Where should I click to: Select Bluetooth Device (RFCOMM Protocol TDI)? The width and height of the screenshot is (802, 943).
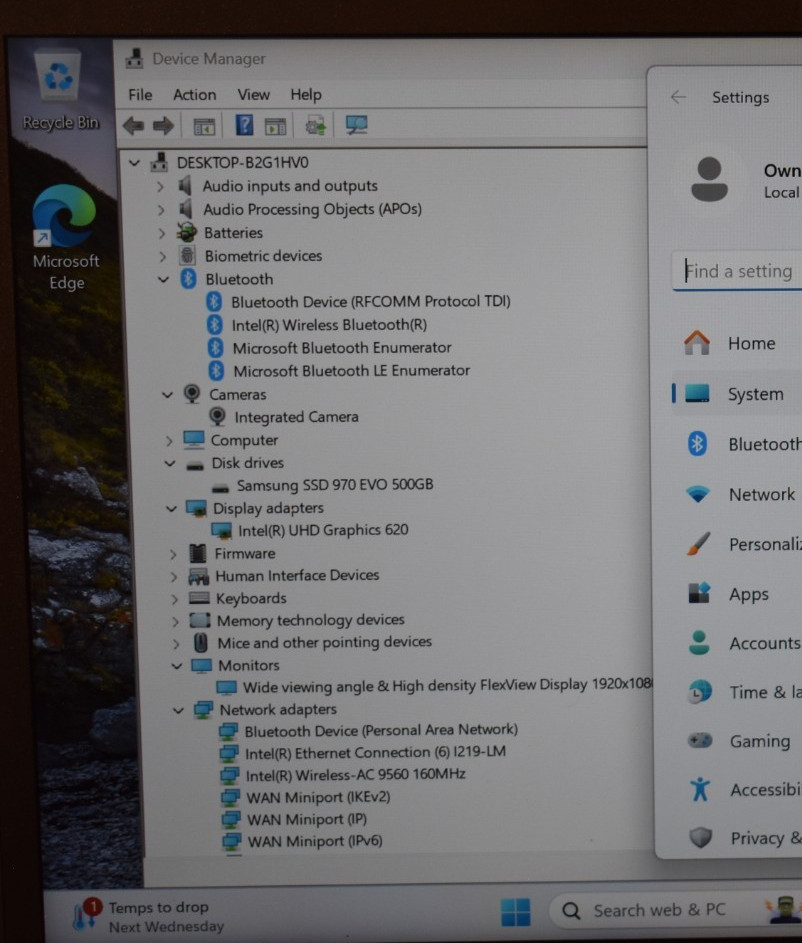(x=371, y=301)
